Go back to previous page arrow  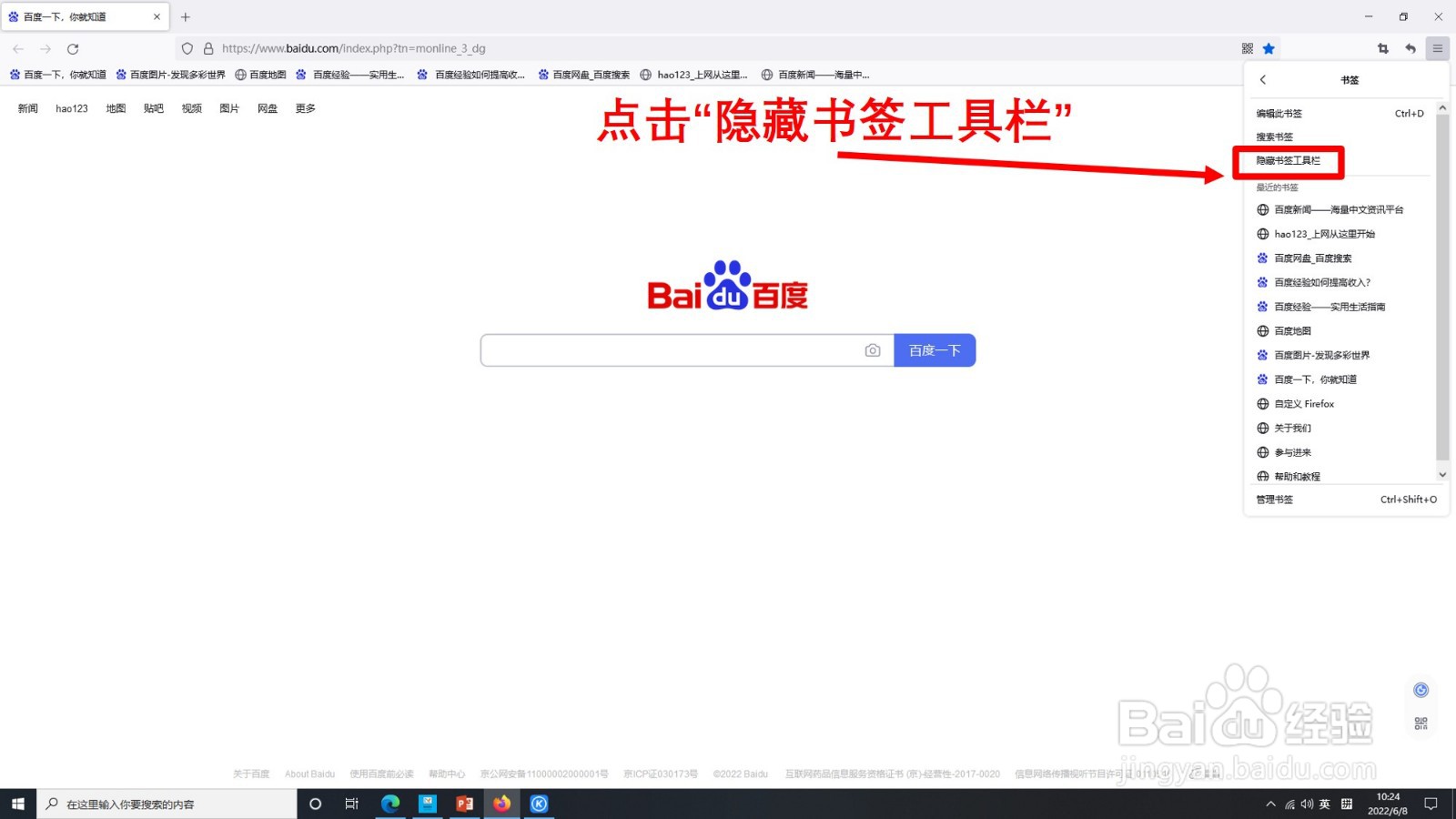18,49
